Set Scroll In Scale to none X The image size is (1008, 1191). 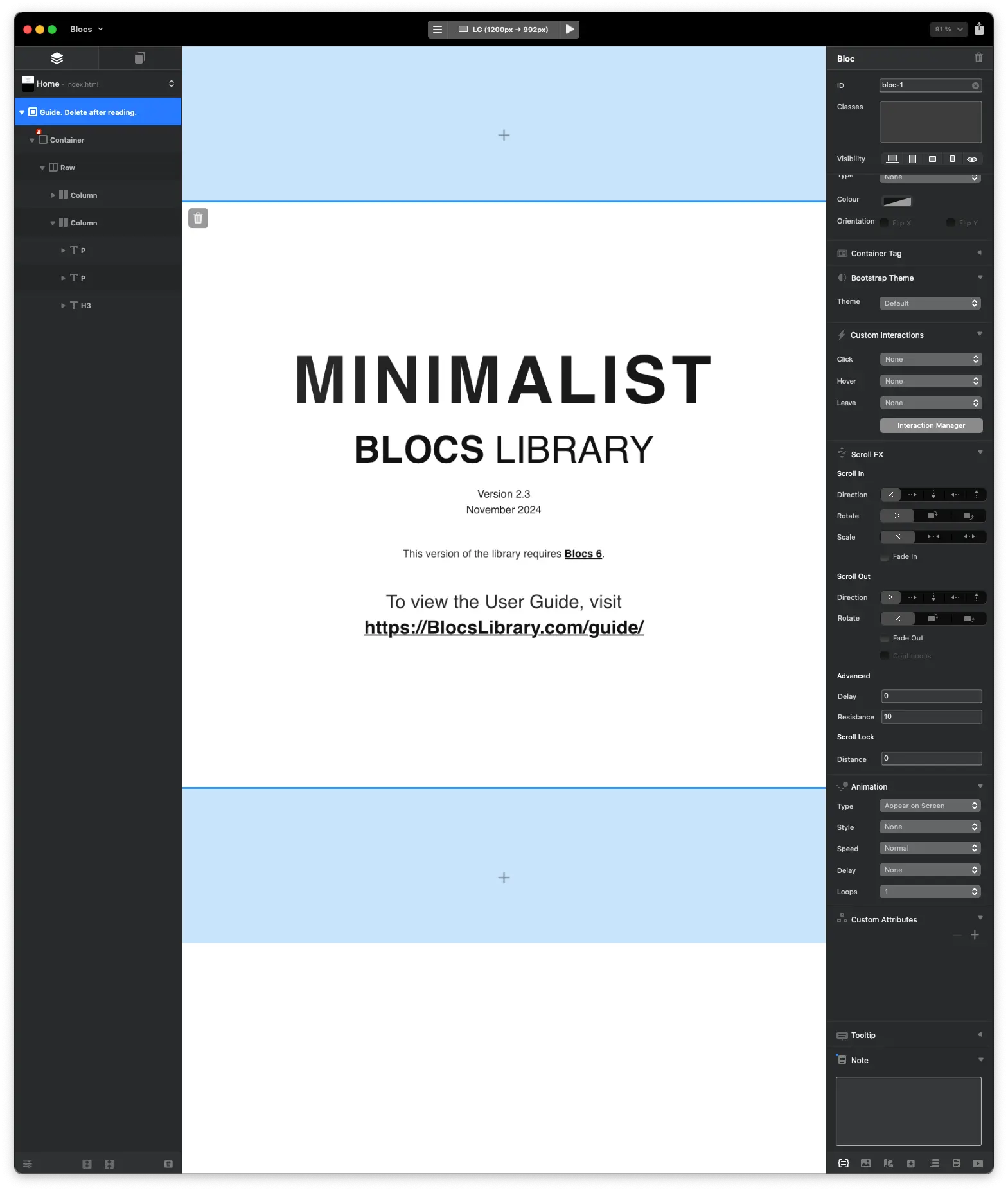click(x=897, y=537)
